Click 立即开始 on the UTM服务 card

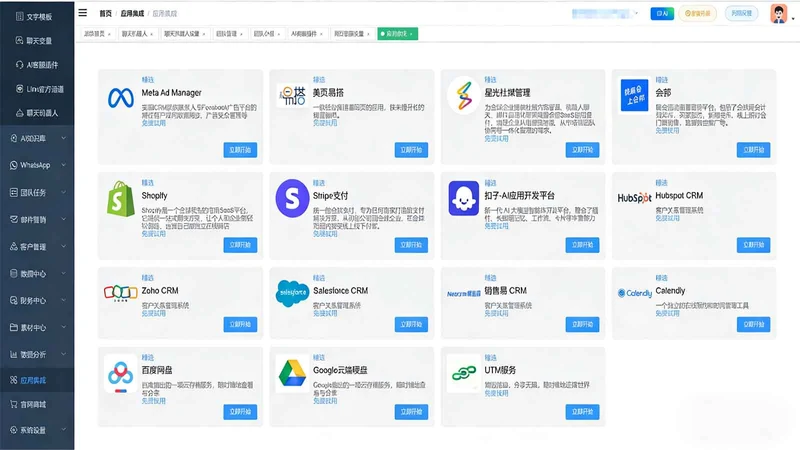pos(582,412)
